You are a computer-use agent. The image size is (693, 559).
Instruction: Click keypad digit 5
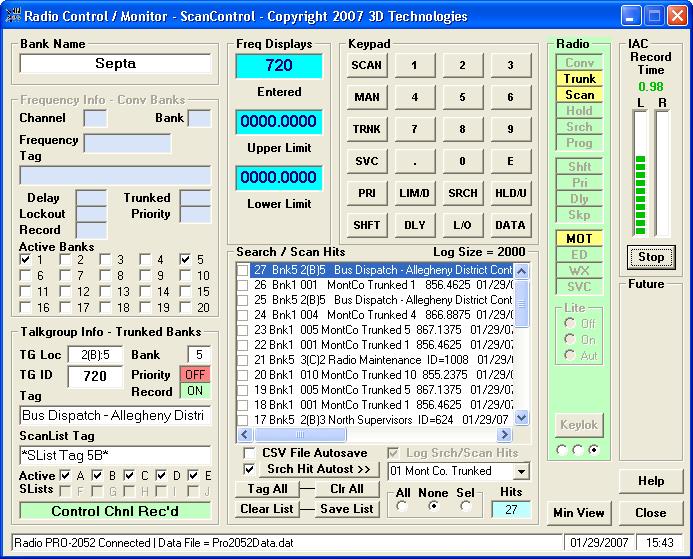462,97
